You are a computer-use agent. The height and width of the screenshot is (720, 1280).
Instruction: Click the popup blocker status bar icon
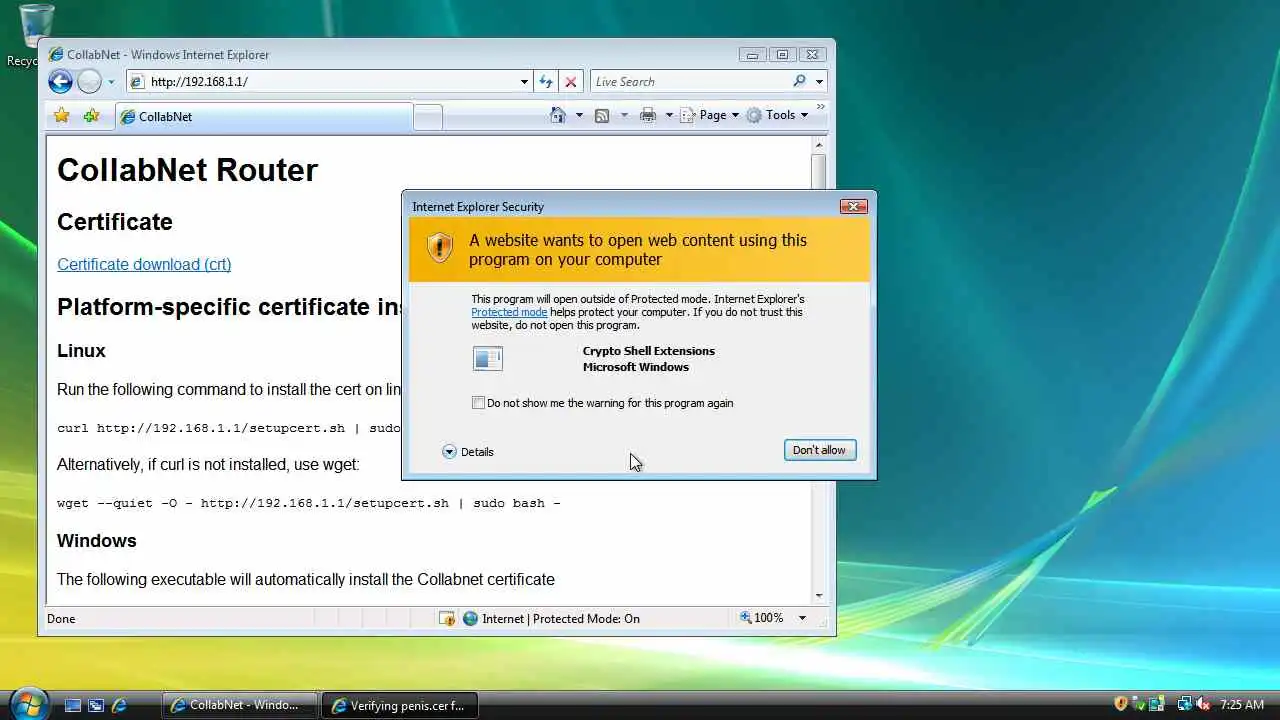[x=447, y=619]
